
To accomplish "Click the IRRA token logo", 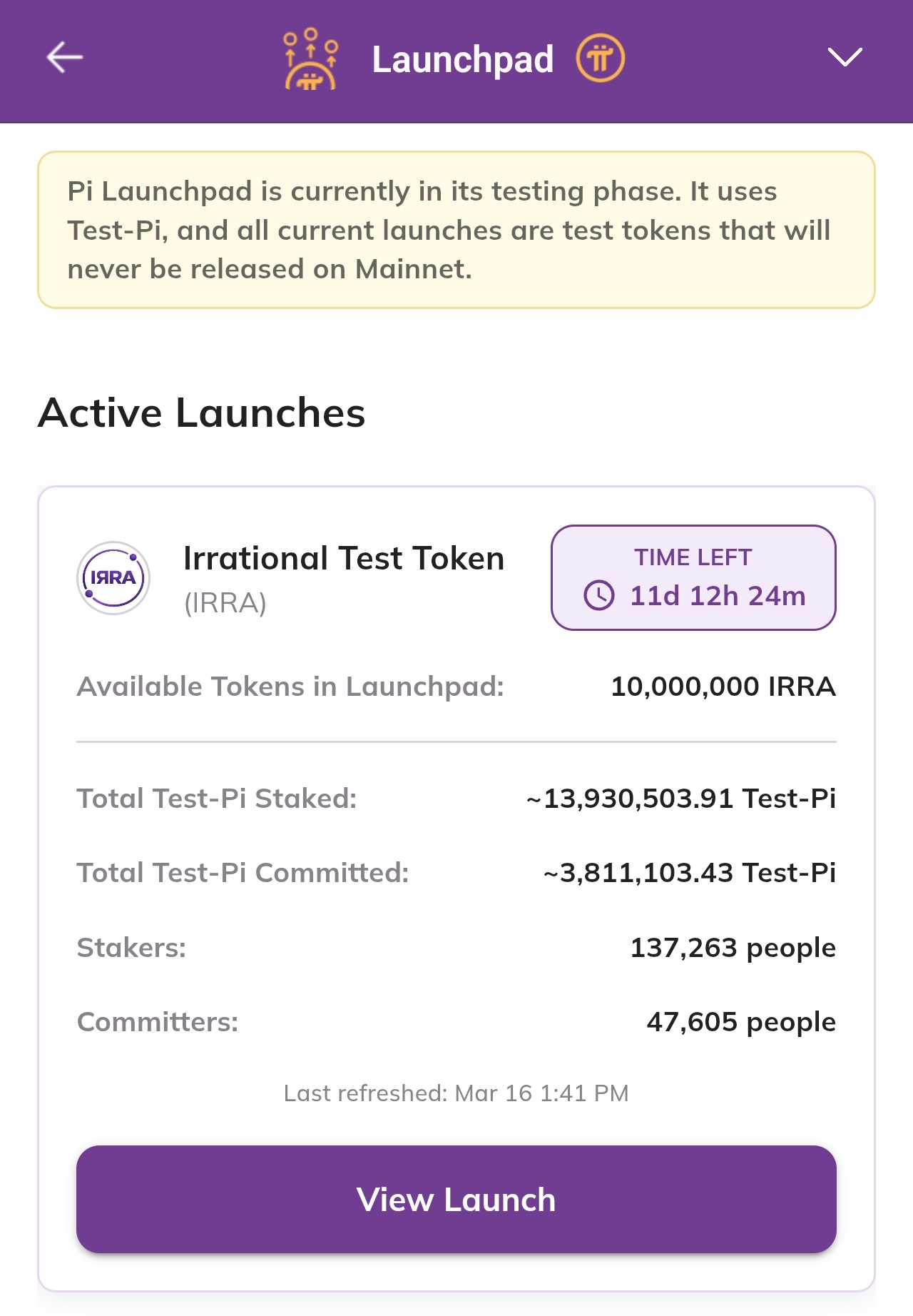I will pos(113,578).
